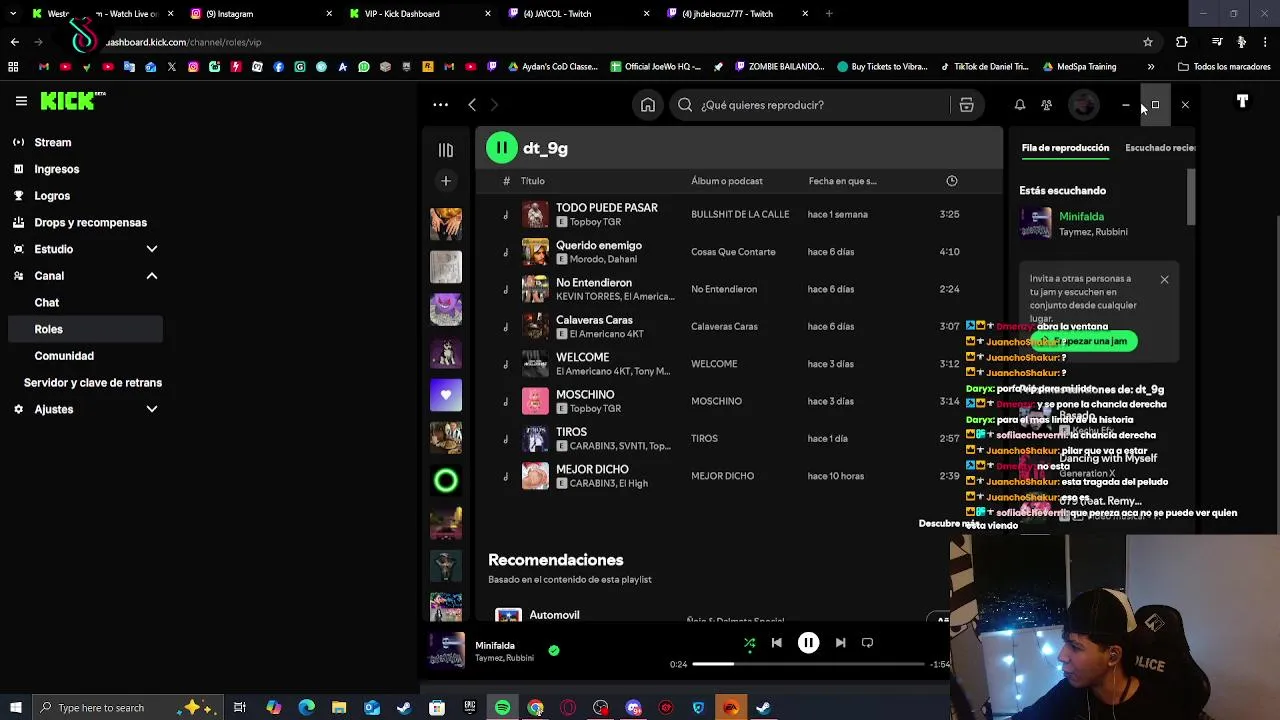Open Spotify Home via the house icon
This screenshot has height=720, width=1280.
[648, 105]
